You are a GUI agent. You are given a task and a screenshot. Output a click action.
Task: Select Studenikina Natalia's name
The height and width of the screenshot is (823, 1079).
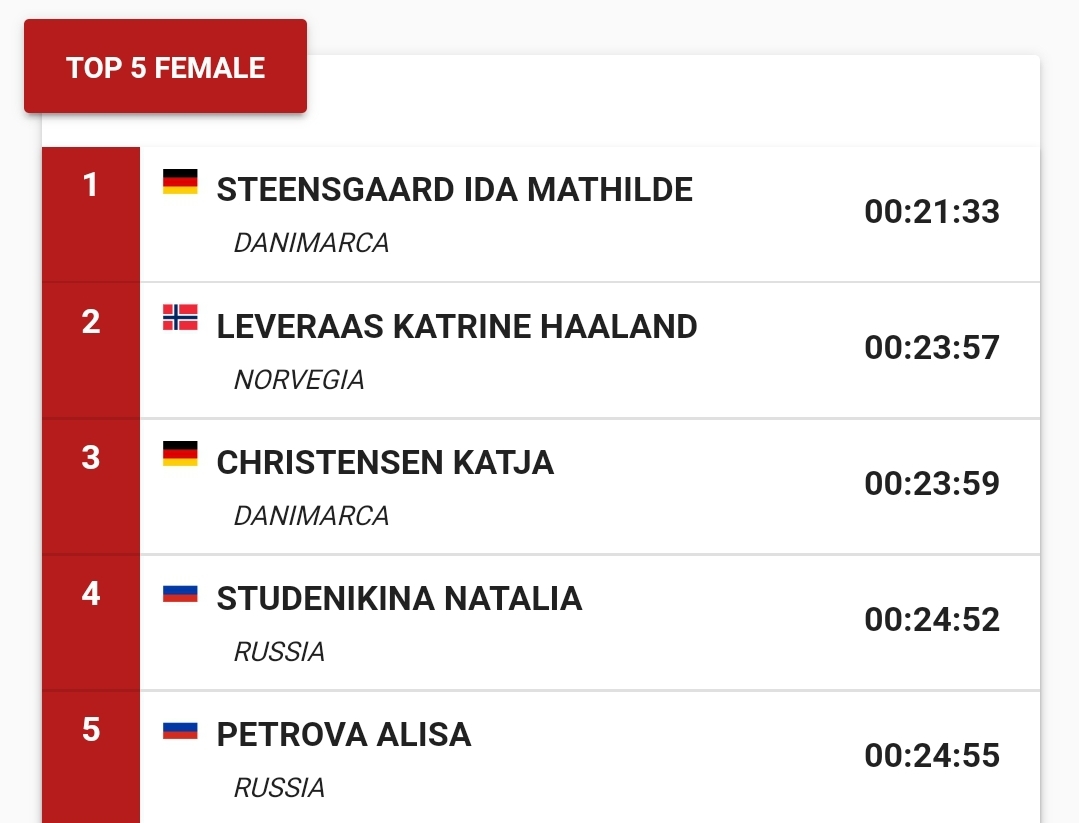pos(399,598)
